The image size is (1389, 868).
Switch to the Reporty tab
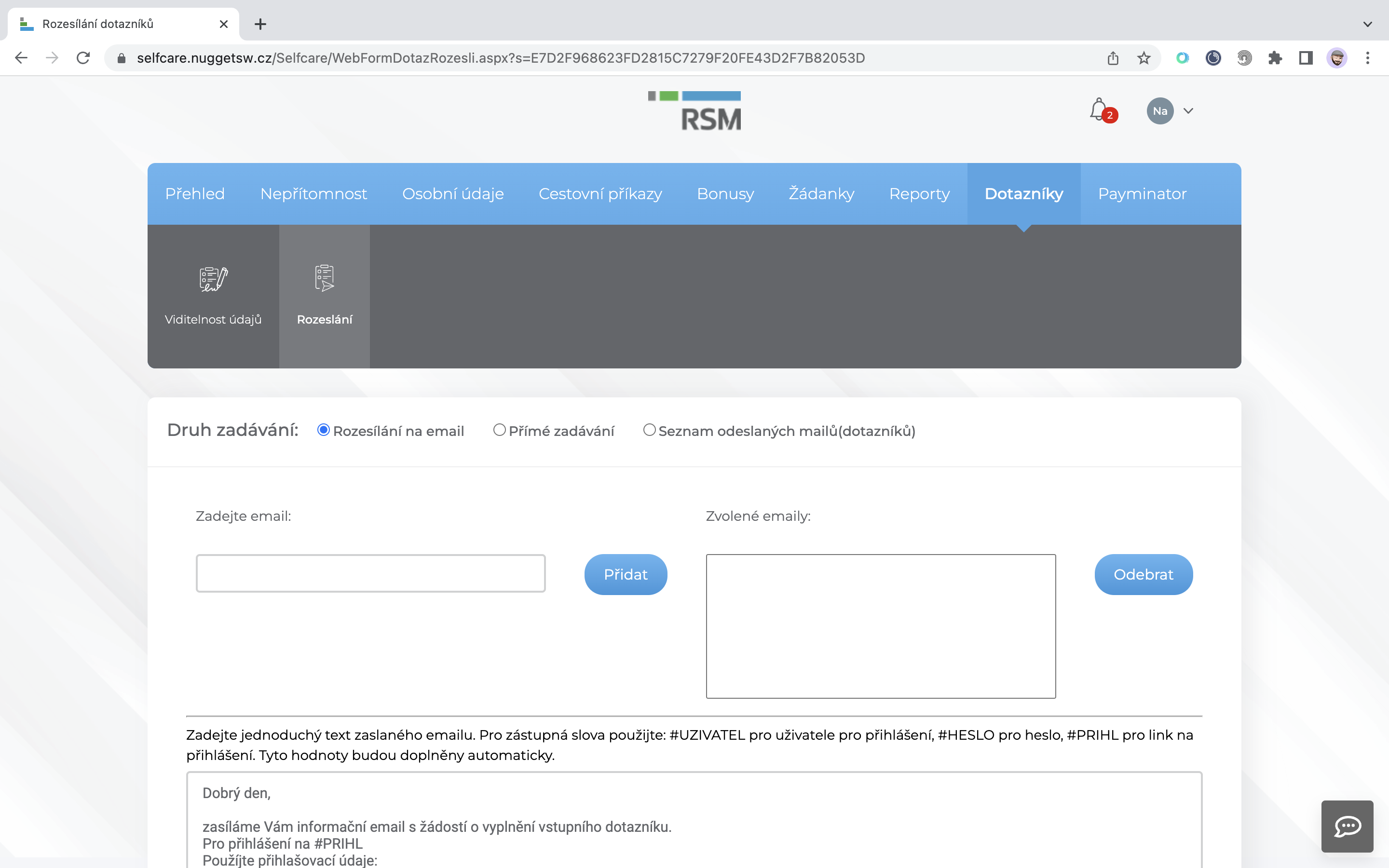click(x=920, y=194)
